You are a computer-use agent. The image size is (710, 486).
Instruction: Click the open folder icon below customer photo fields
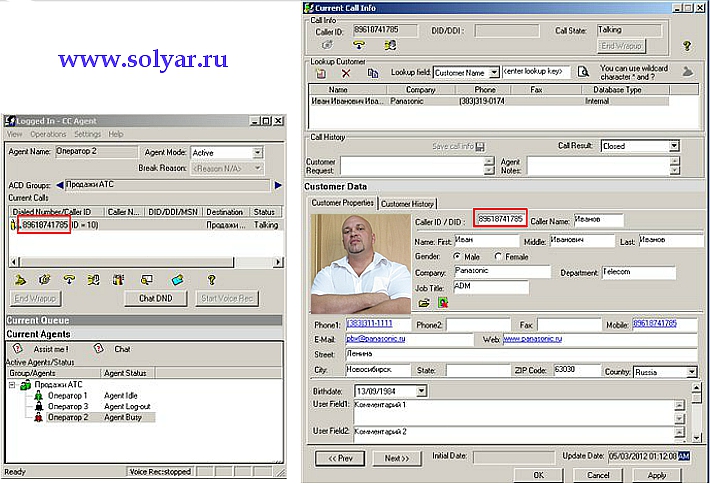coord(424,303)
